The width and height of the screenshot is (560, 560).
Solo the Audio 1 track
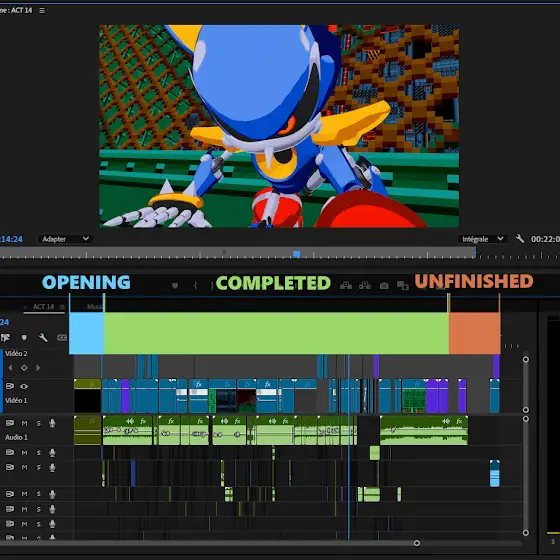[x=39, y=423]
